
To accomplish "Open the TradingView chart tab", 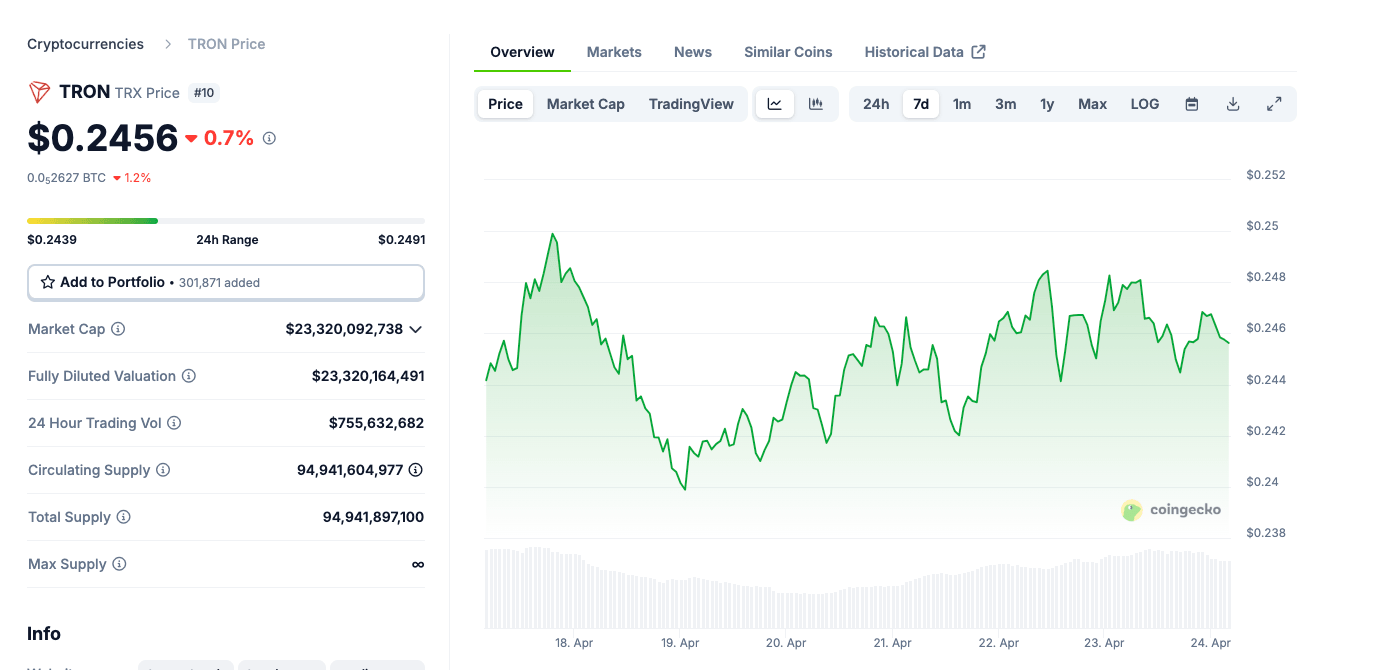I will click(x=691, y=103).
